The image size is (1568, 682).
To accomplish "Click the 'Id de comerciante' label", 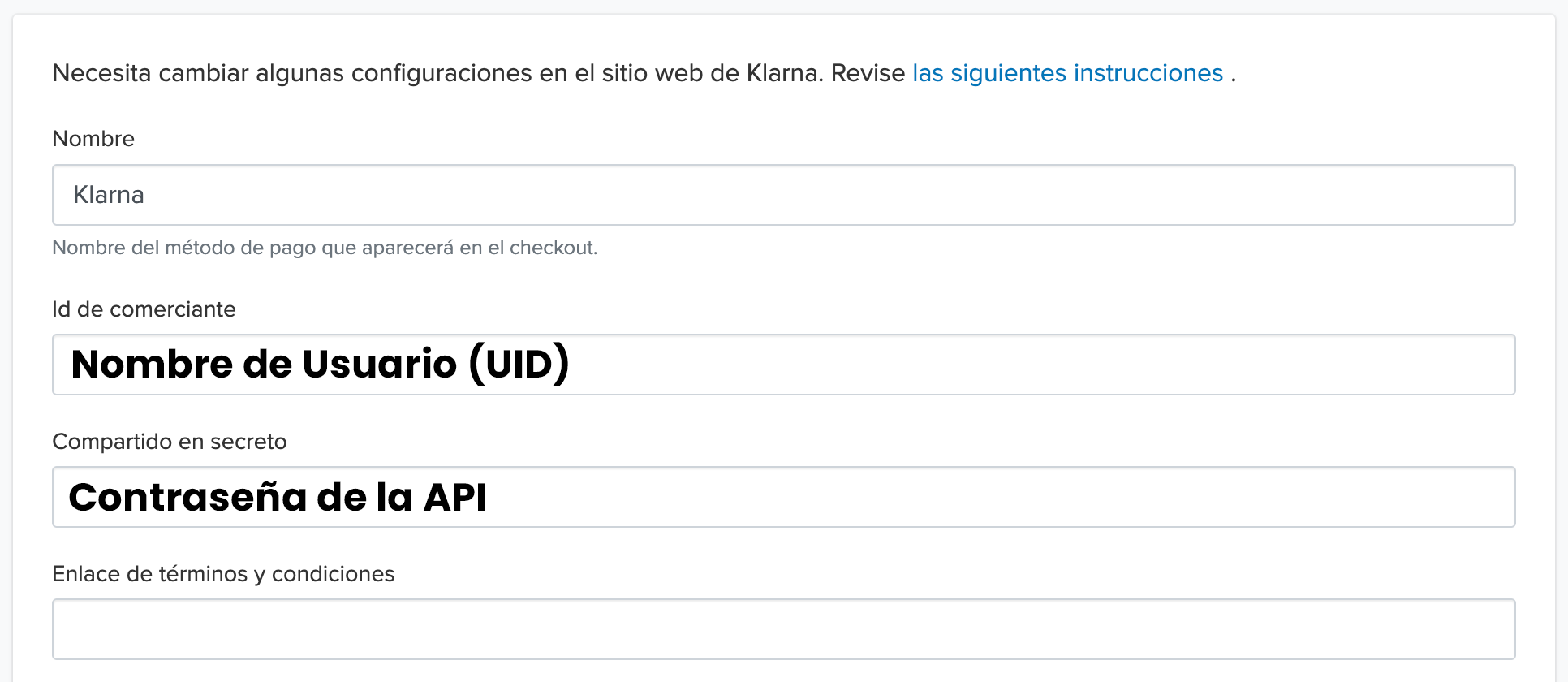I will pyautogui.click(x=144, y=309).
